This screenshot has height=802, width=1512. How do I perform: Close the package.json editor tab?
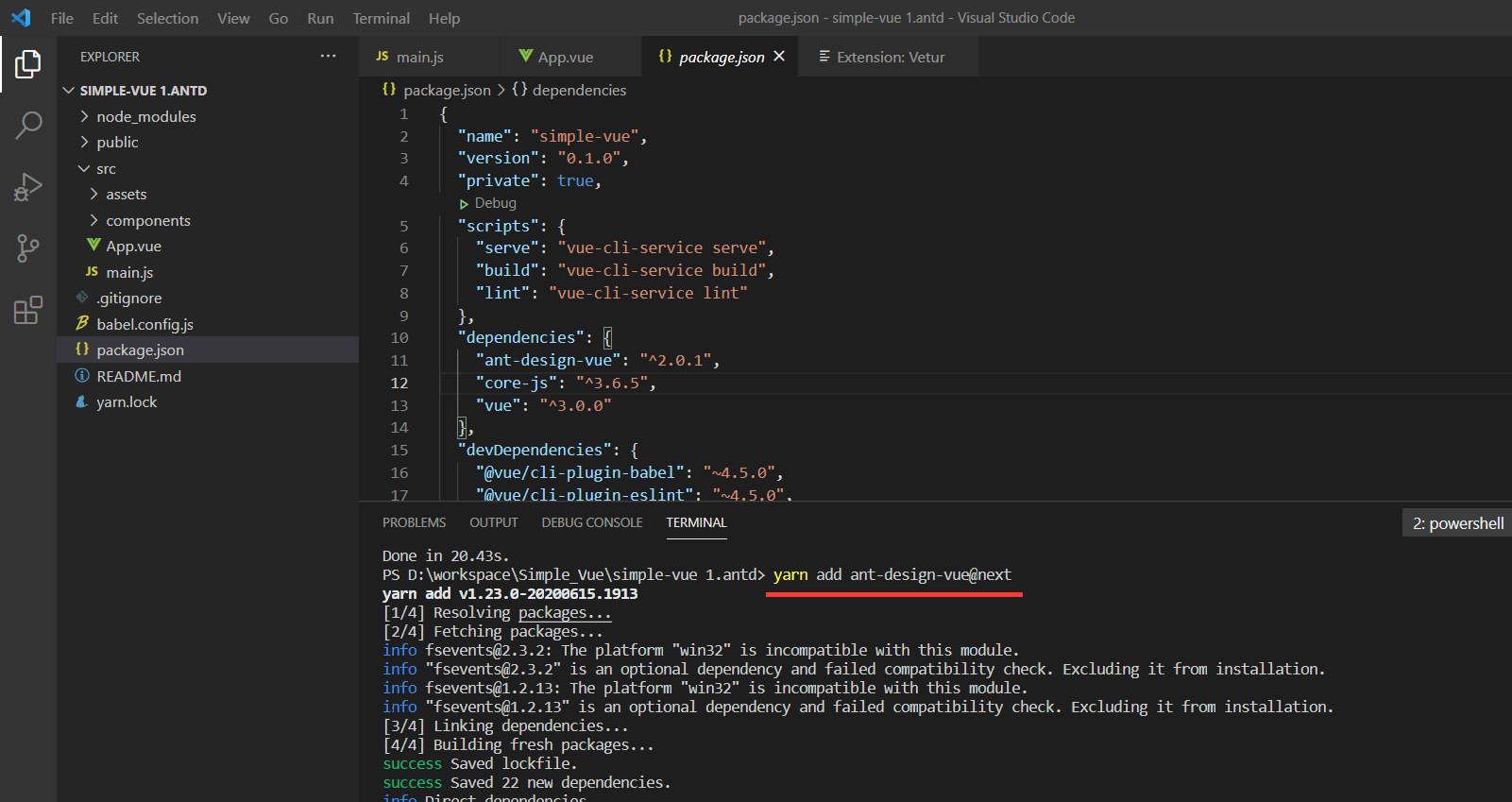coord(779,57)
